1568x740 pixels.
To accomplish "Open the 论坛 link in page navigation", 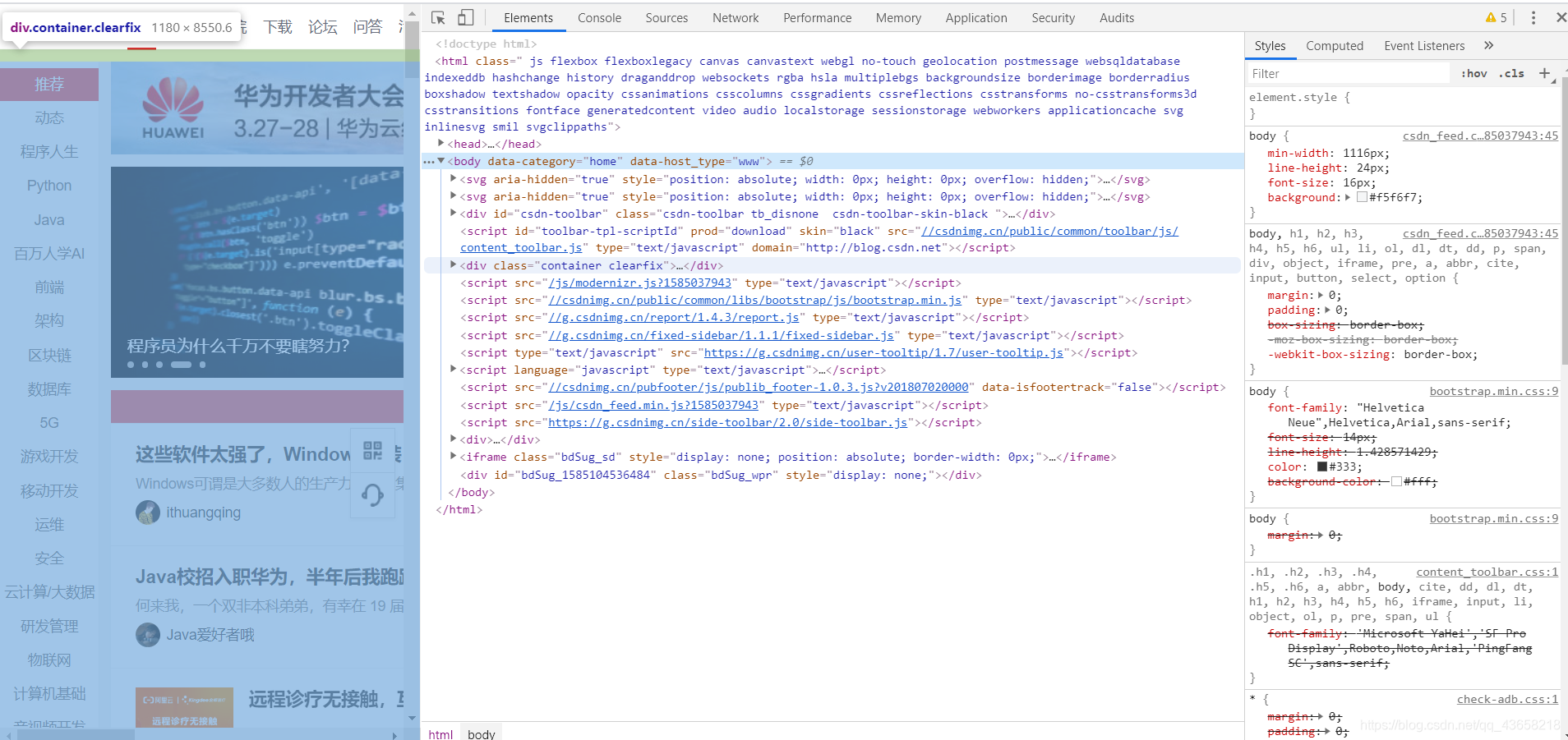I will tap(323, 27).
